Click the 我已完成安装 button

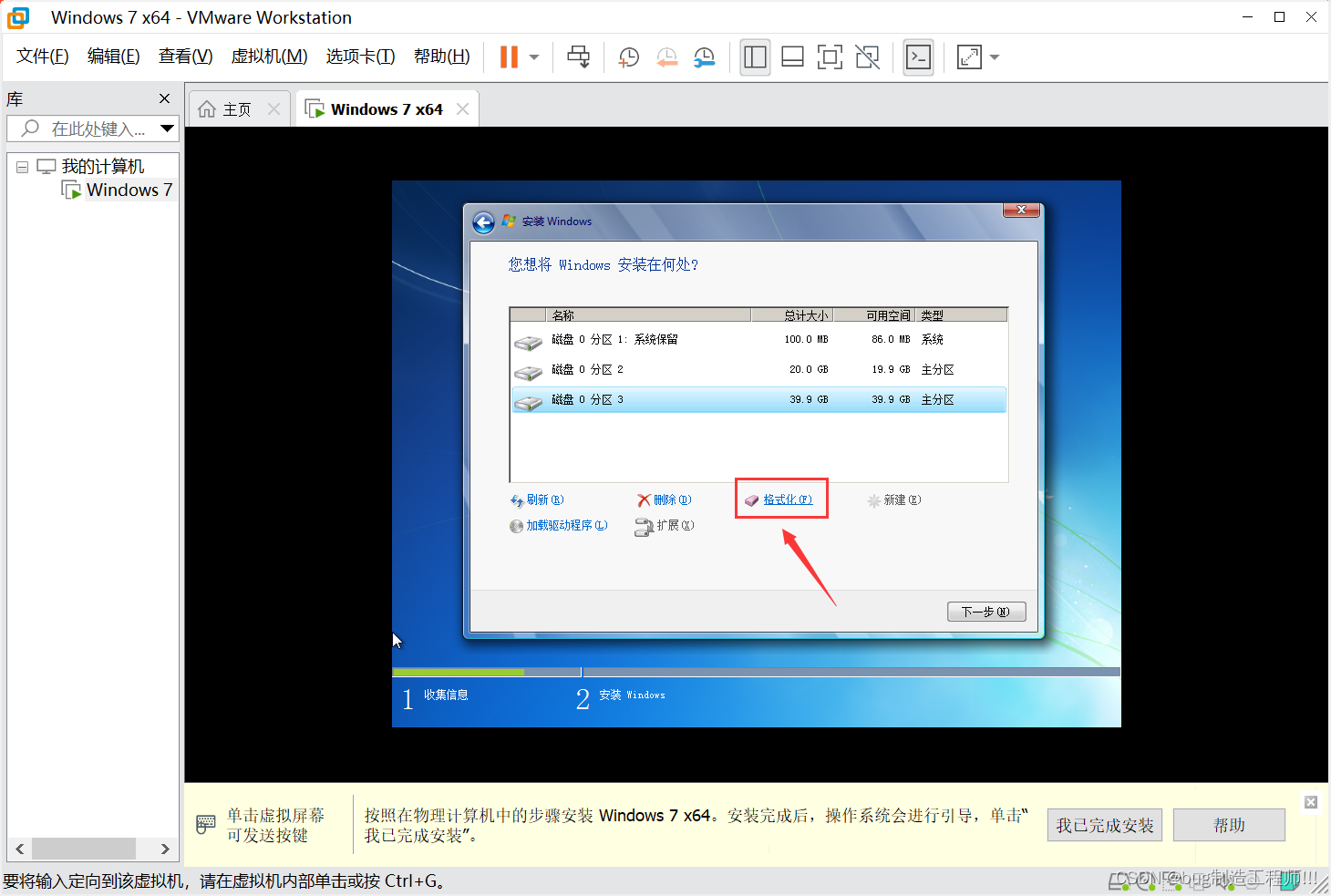pyautogui.click(x=1105, y=825)
